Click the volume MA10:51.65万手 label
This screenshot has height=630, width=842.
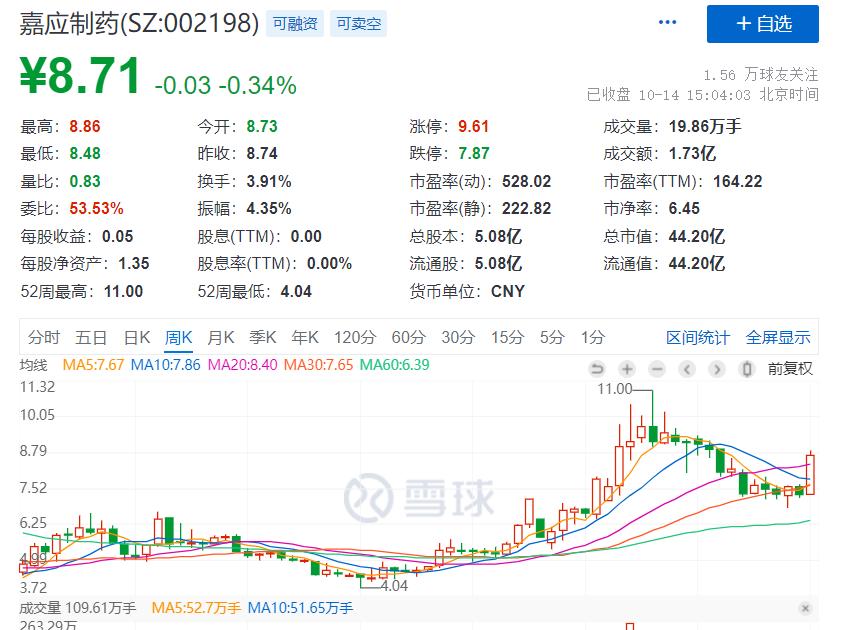300,609
